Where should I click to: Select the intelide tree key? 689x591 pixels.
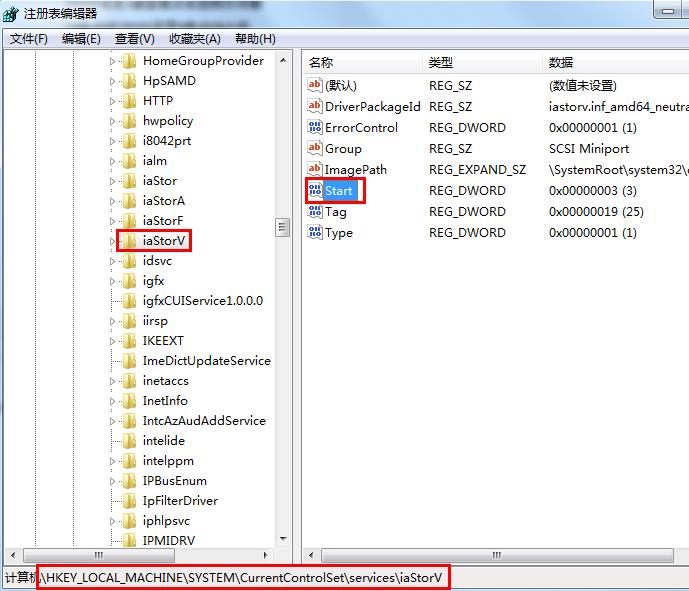(x=164, y=441)
